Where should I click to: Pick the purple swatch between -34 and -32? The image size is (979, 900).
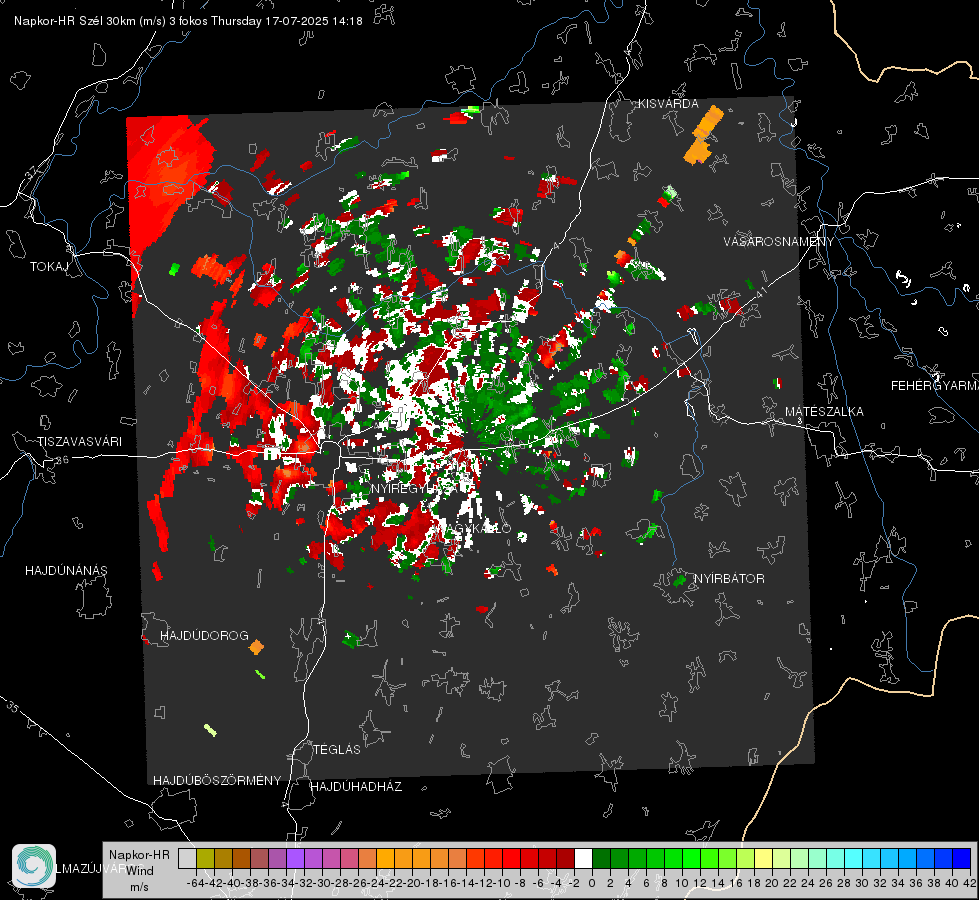295,858
